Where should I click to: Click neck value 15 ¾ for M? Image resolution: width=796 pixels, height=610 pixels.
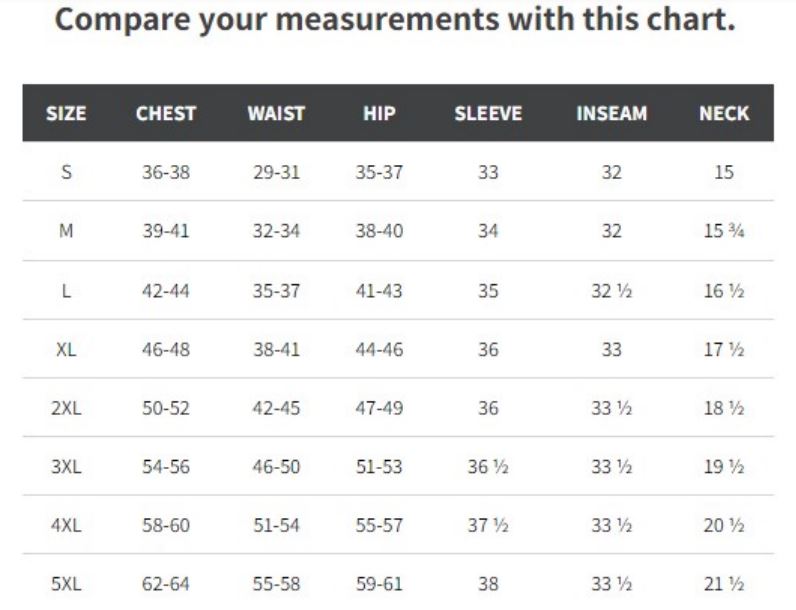pos(724,231)
